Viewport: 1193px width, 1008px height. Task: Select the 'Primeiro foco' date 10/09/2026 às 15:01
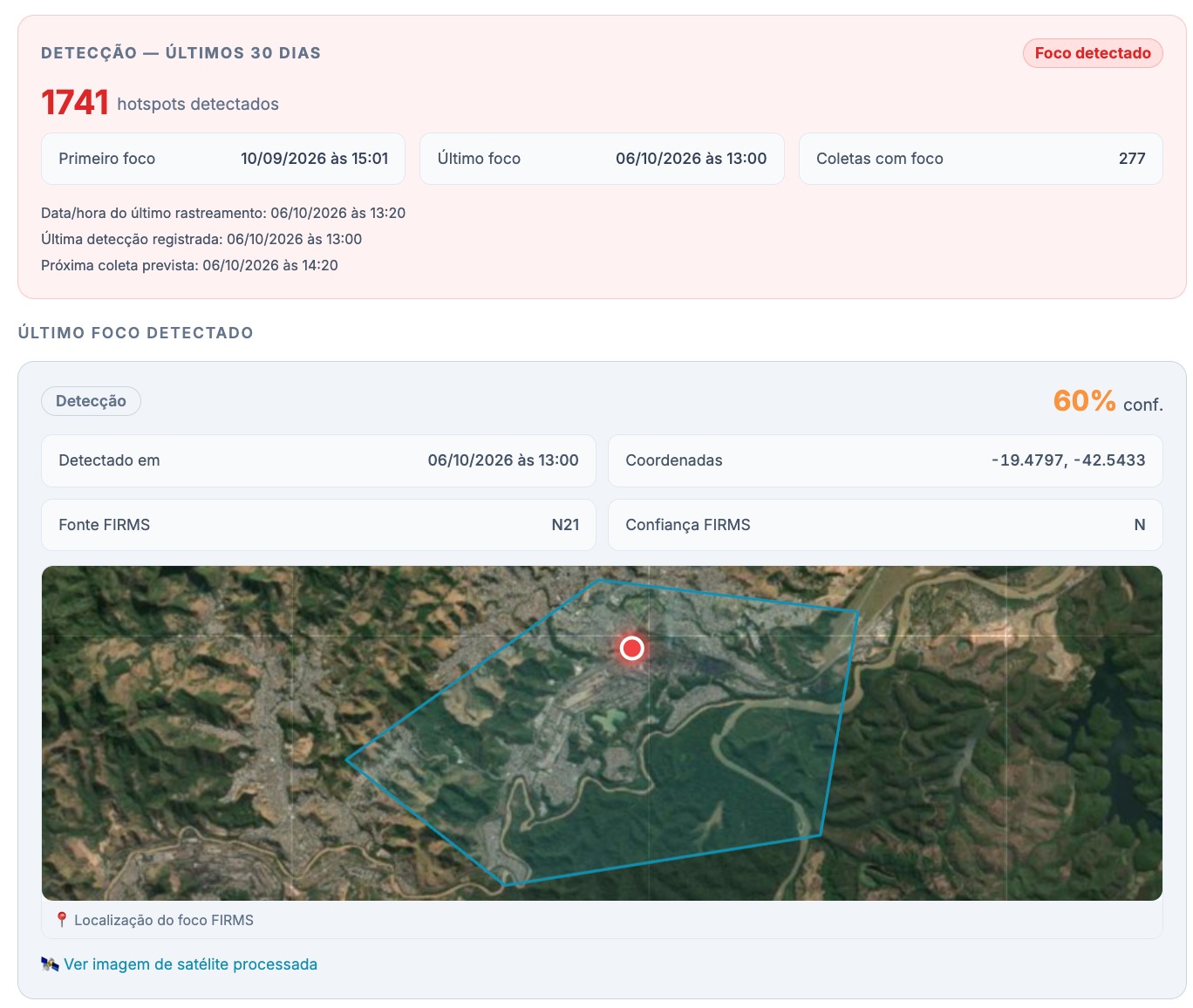click(x=314, y=159)
